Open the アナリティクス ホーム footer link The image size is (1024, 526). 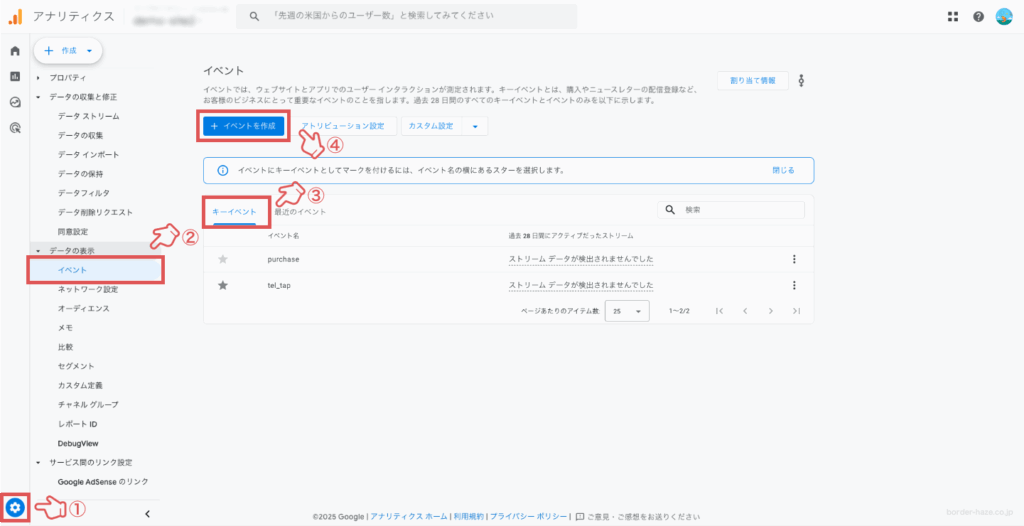[409, 516]
